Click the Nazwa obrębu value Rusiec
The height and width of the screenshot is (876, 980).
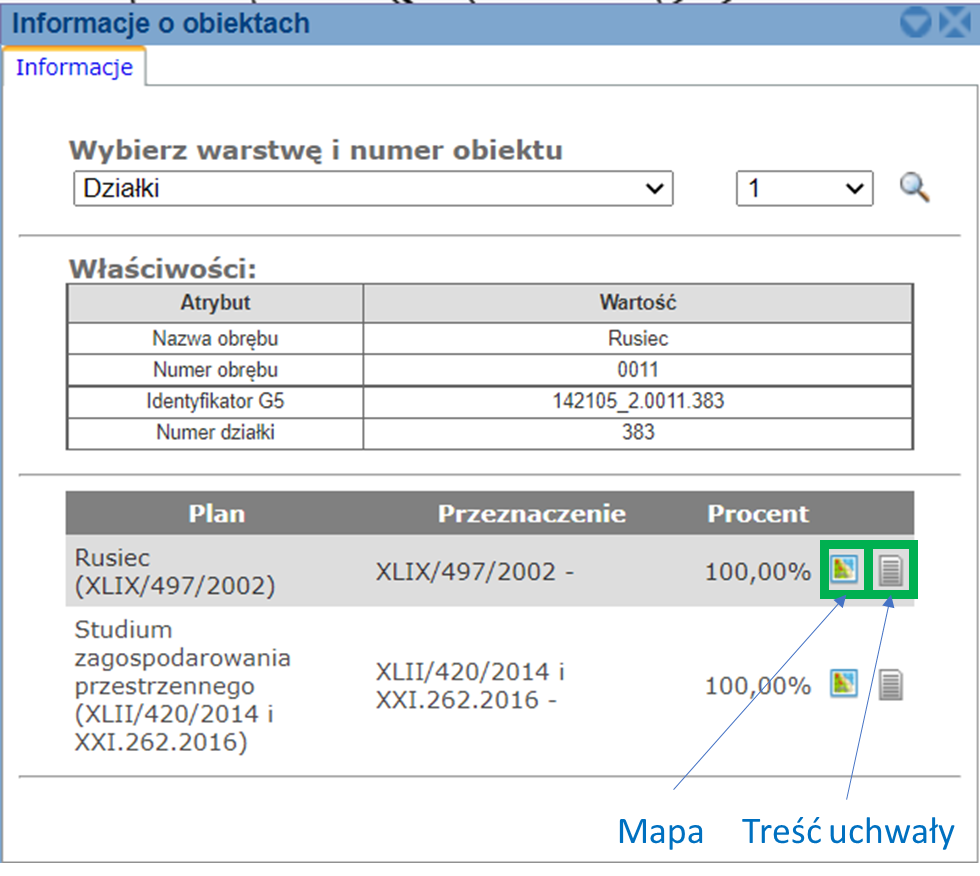point(638,338)
